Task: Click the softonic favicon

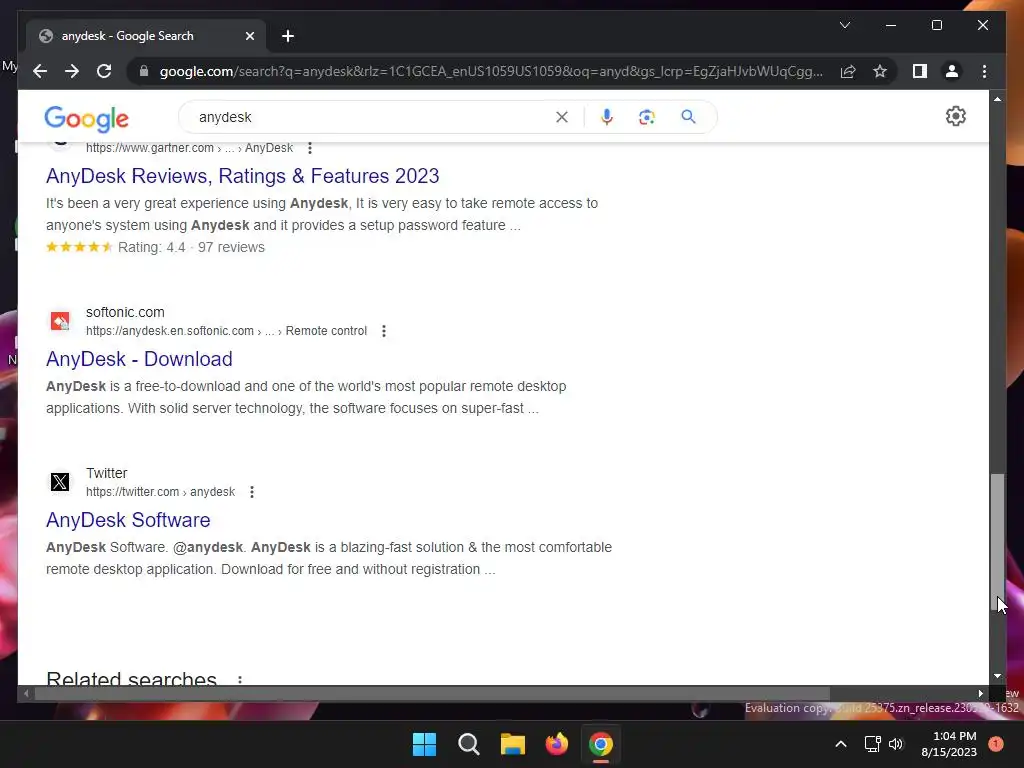Action: (60, 321)
